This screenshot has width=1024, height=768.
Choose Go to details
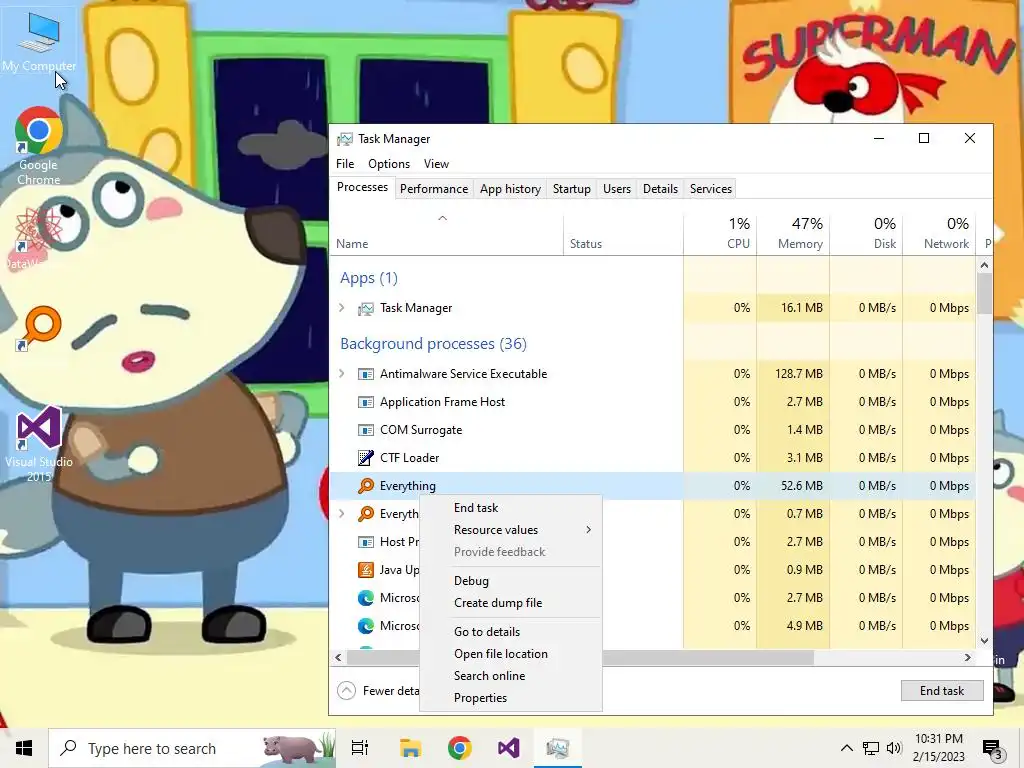coord(511,632)
